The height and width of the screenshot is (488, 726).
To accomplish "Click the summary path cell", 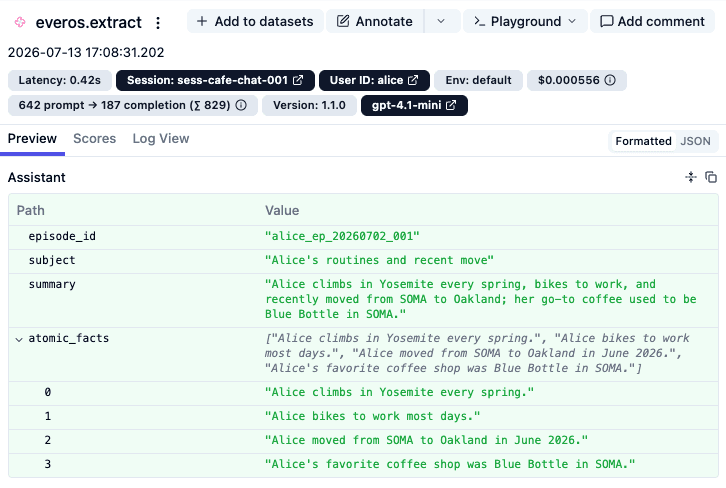I will tap(52, 284).
